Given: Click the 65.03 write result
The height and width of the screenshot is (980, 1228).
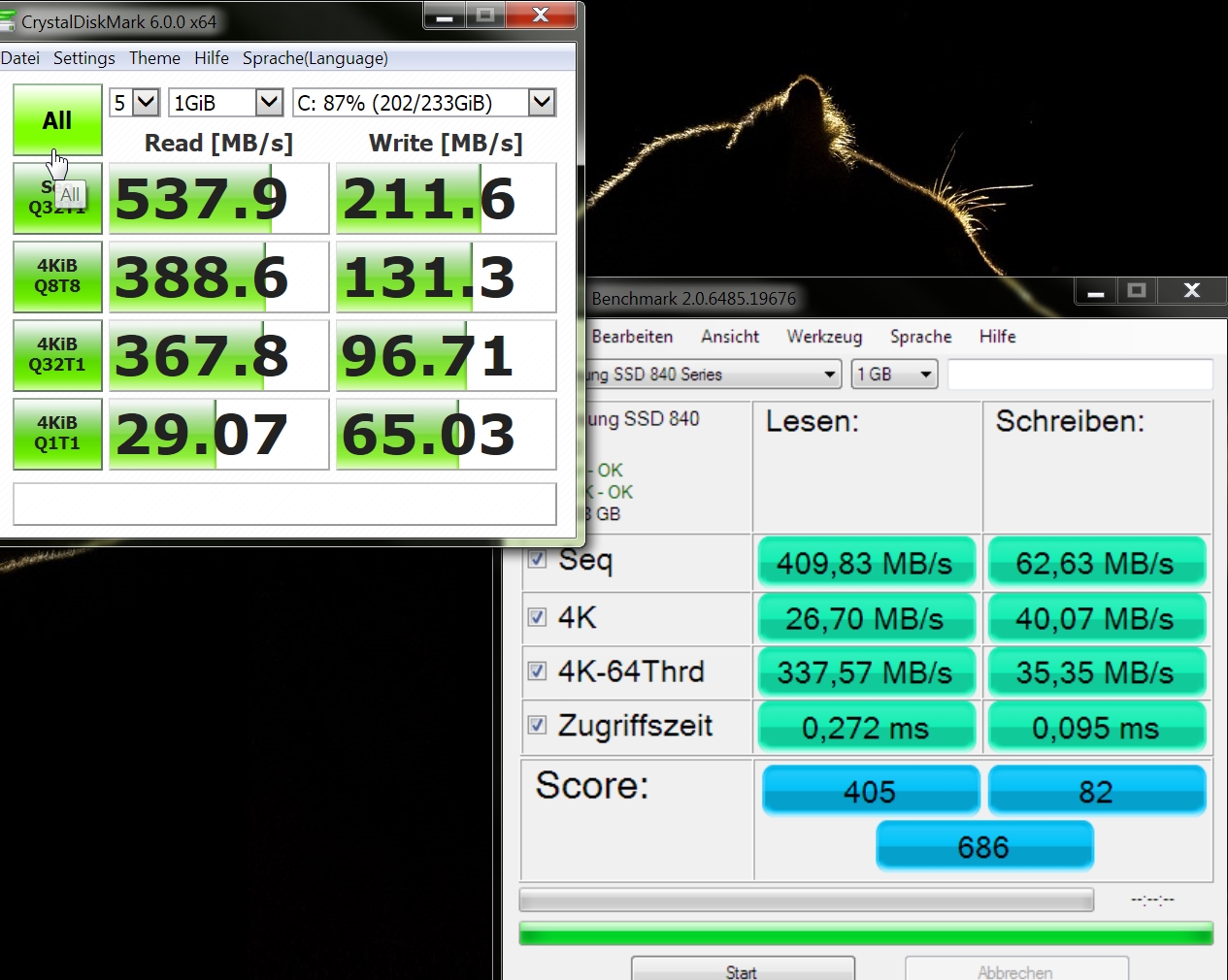Looking at the screenshot, I should [x=446, y=435].
